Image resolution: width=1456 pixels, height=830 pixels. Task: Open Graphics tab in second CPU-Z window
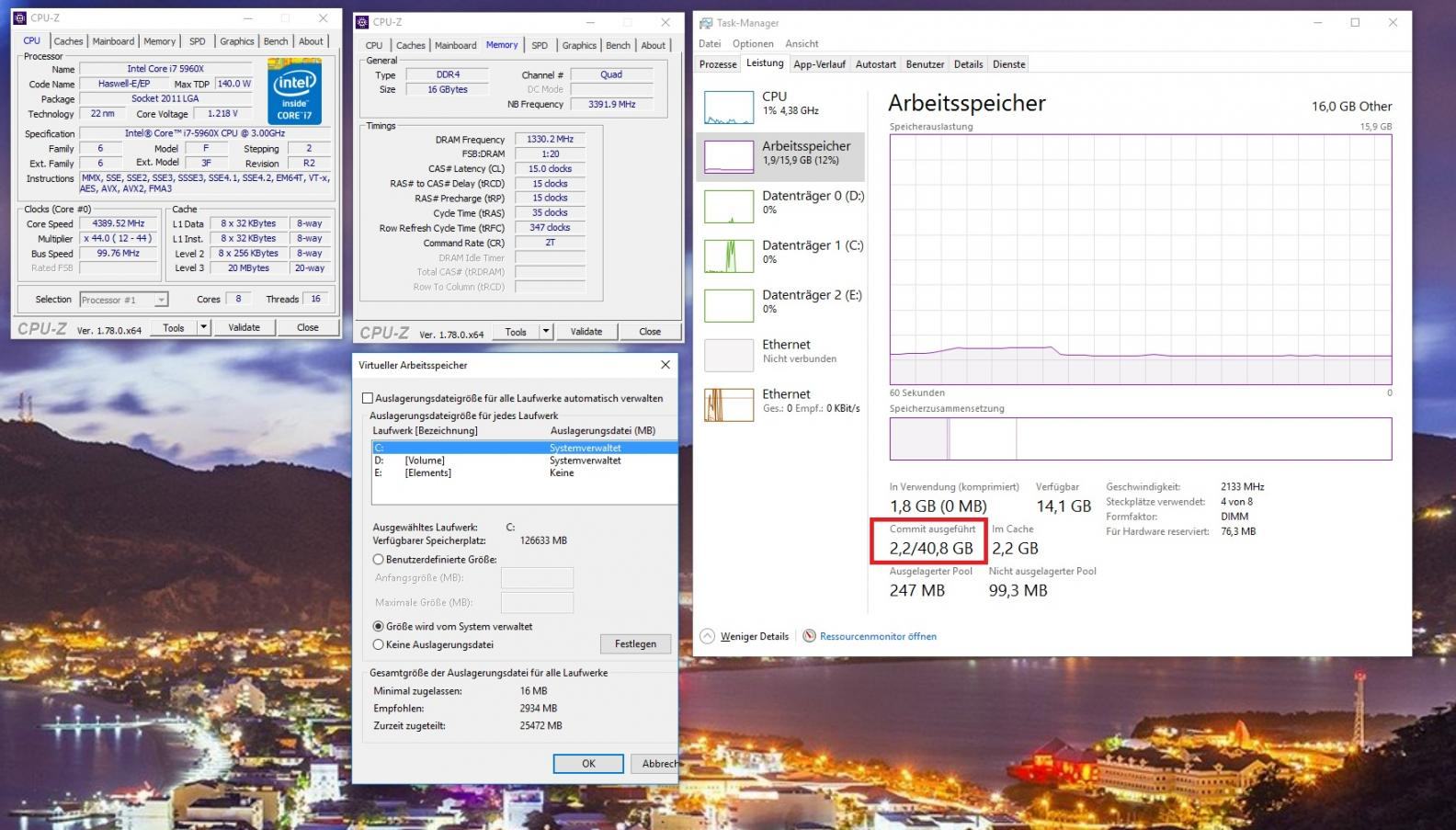click(579, 45)
